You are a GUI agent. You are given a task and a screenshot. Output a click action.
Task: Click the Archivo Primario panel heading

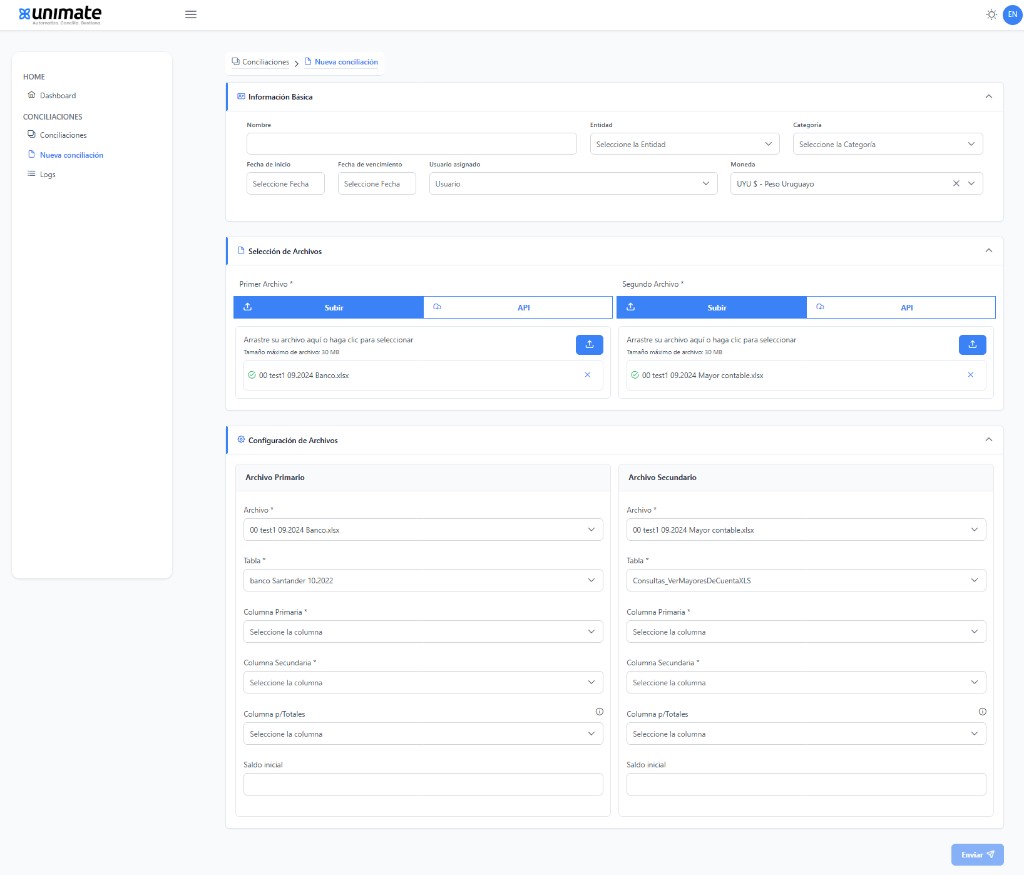(275, 477)
